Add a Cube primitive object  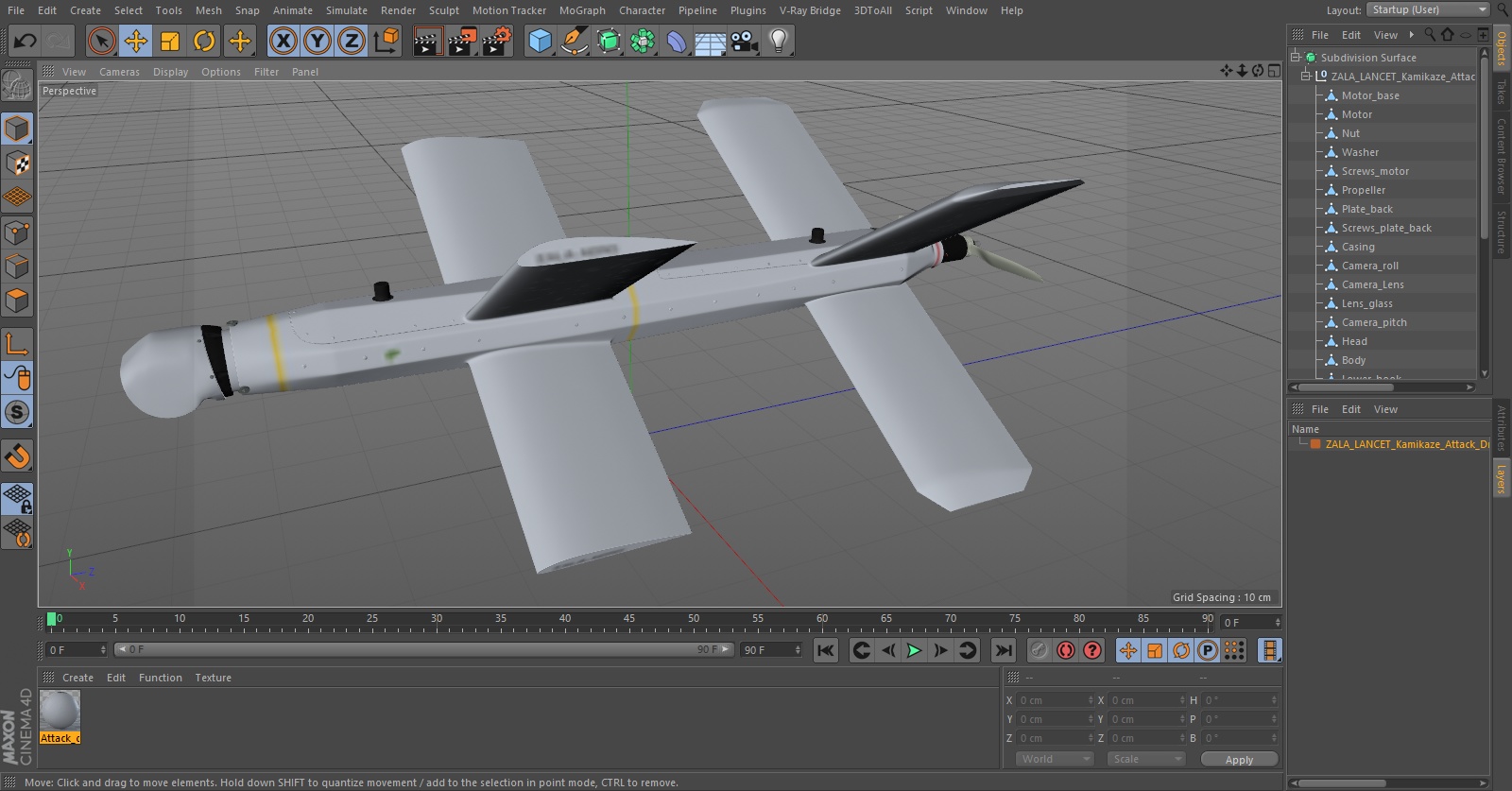(540, 41)
